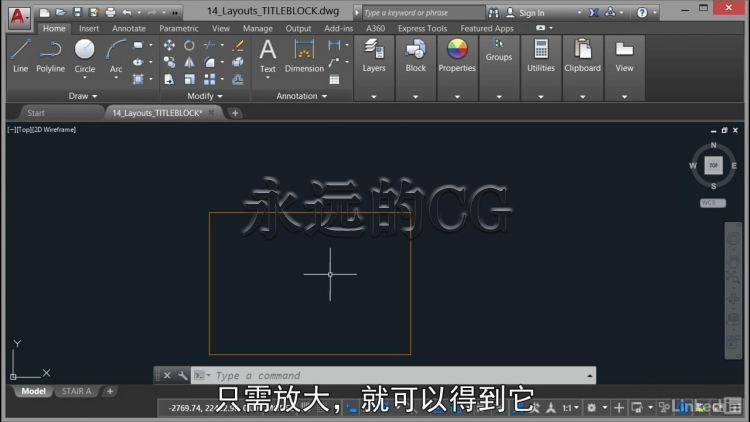Open the Help question mark icon
This screenshot has width=750, height=422.
point(642,13)
